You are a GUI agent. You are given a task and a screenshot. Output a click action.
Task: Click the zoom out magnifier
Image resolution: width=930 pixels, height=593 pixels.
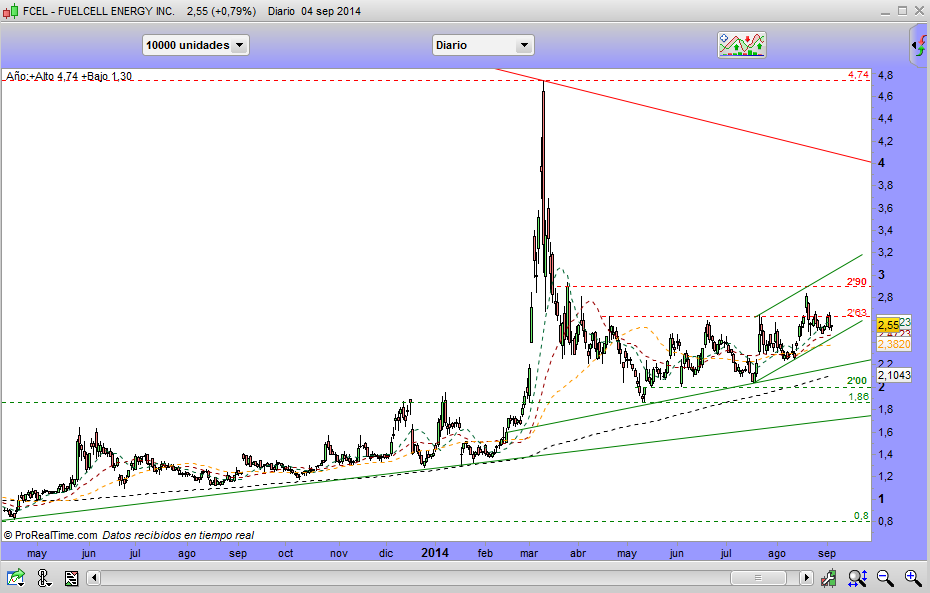(885, 578)
